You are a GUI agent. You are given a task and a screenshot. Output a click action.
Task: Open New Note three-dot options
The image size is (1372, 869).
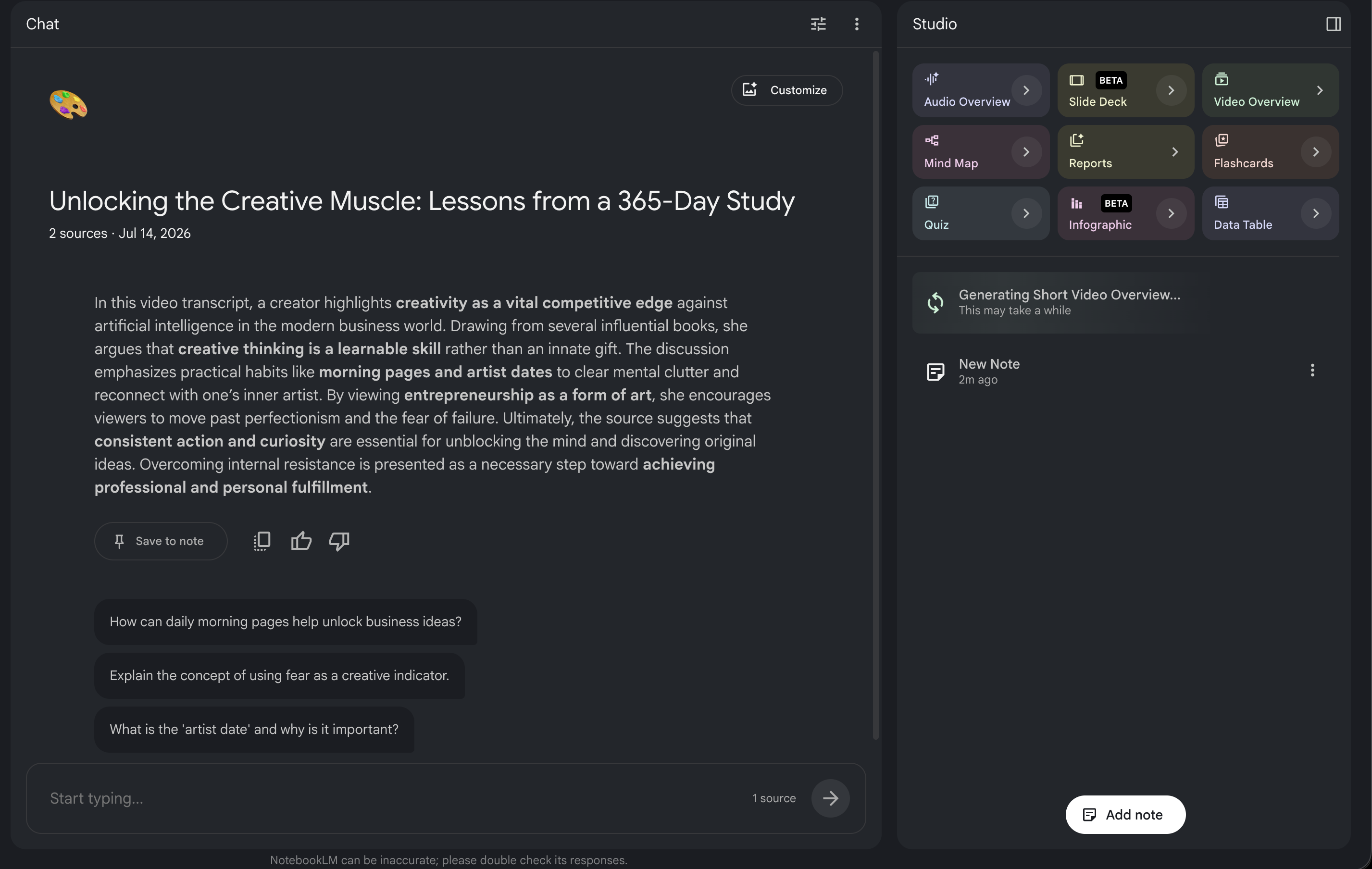[x=1312, y=371]
